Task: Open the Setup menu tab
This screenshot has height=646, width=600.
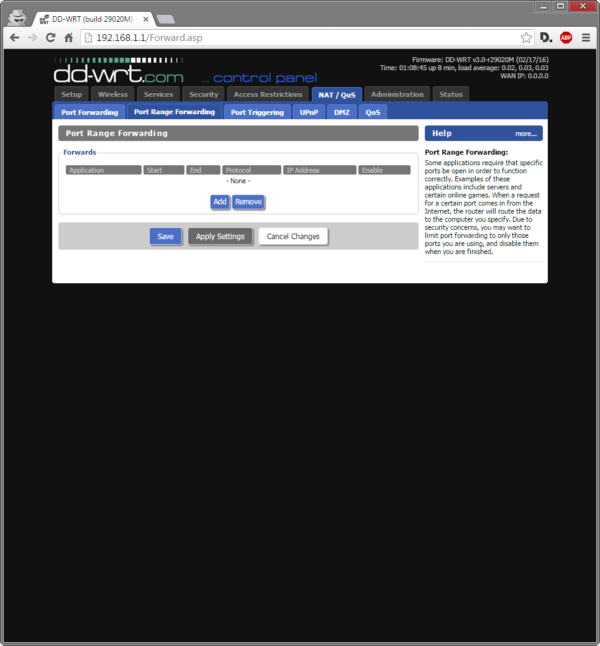Action: pyautogui.click(x=71, y=94)
